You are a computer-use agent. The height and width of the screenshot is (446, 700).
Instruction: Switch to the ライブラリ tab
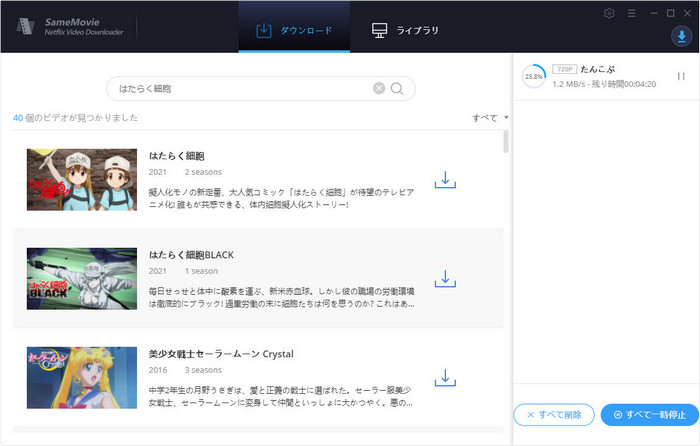click(405, 30)
